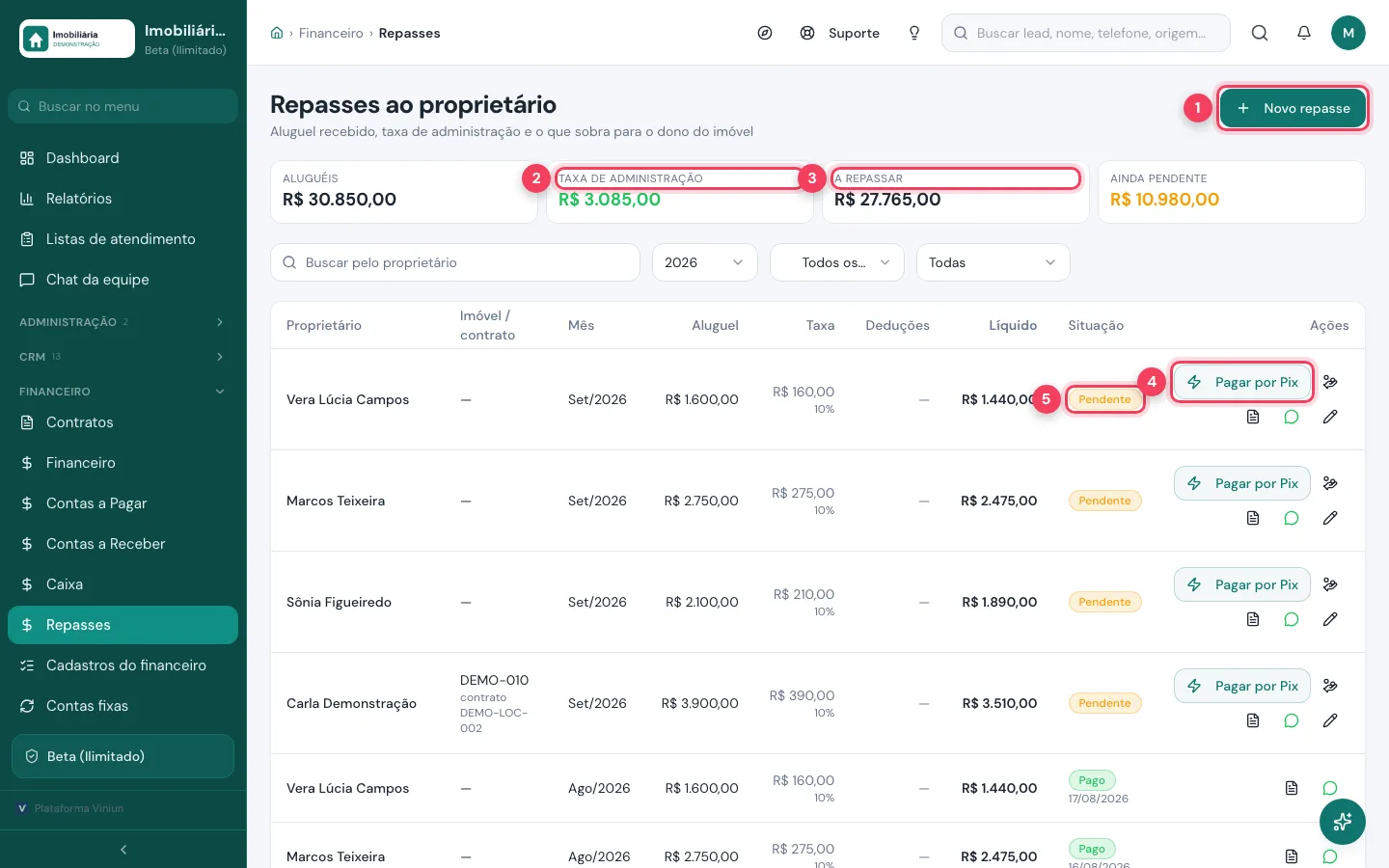Open the M user avatar menu
Image resolution: width=1389 pixels, height=868 pixels.
click(1348, 33)
